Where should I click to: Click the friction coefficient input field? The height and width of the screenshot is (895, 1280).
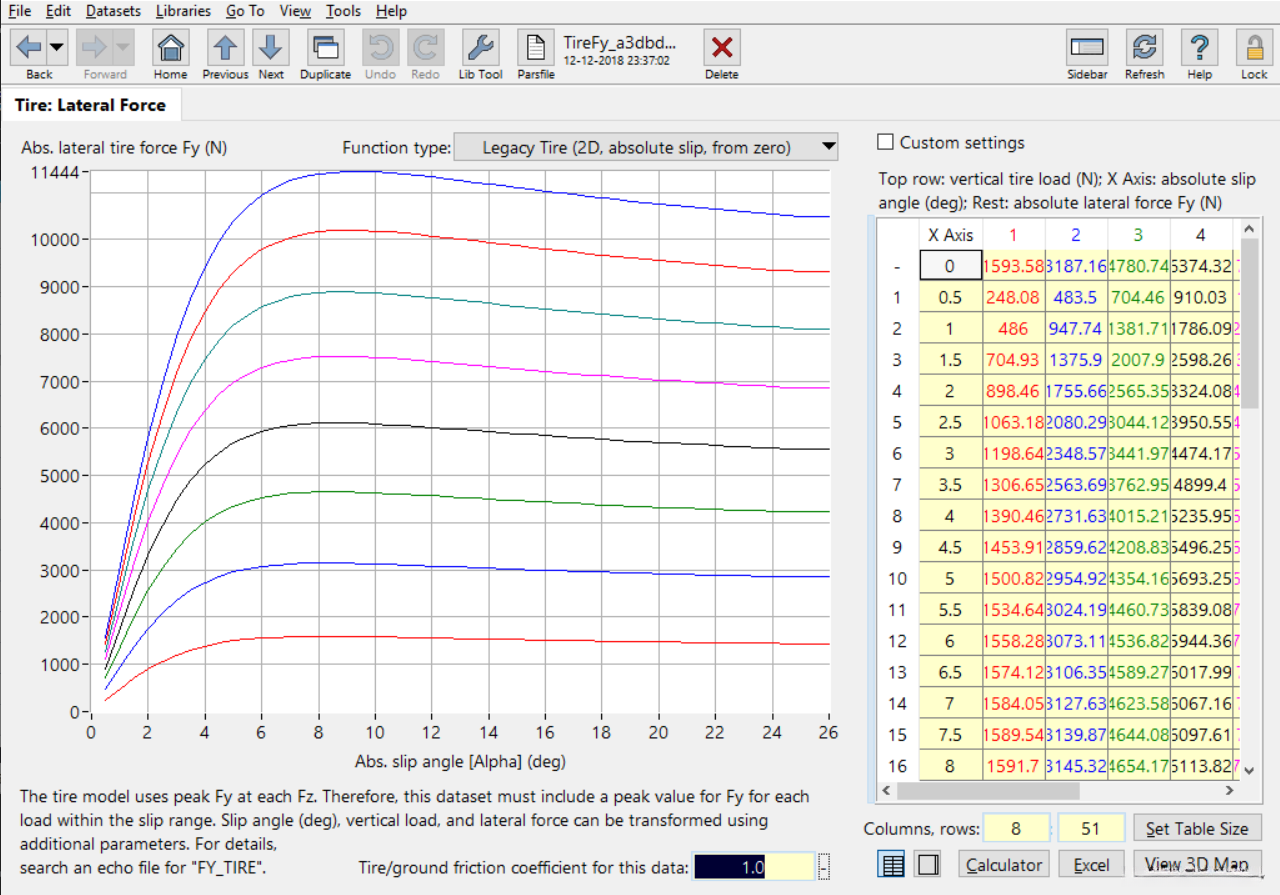tap(753, 867)
